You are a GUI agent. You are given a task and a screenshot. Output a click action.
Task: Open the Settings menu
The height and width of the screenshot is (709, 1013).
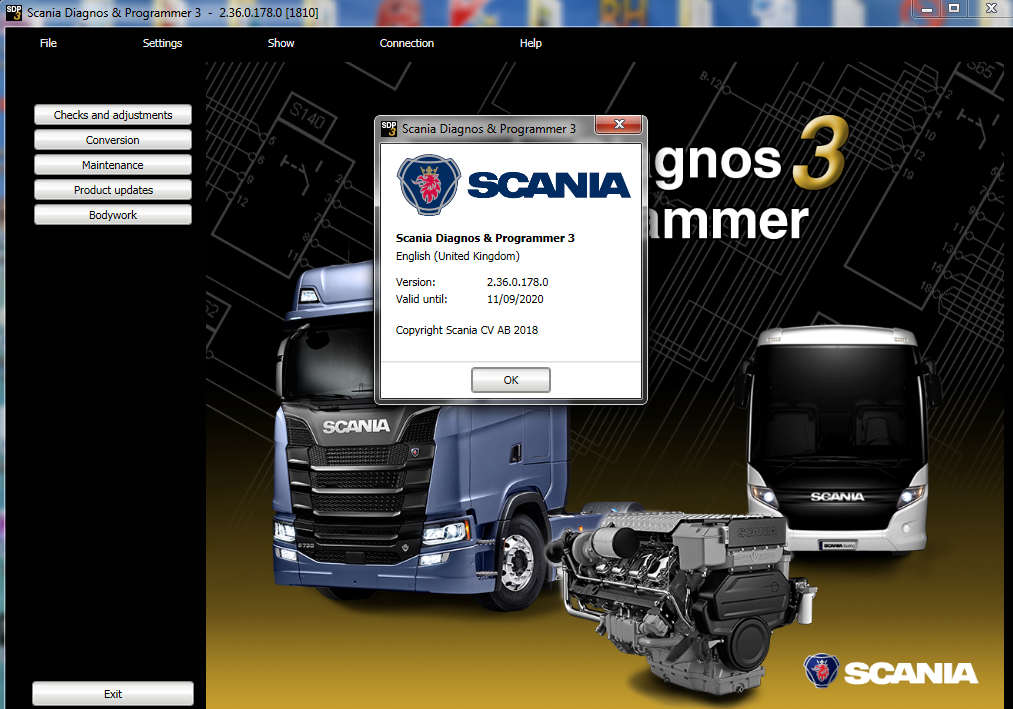pyautogui.click(x=162, y=43)
